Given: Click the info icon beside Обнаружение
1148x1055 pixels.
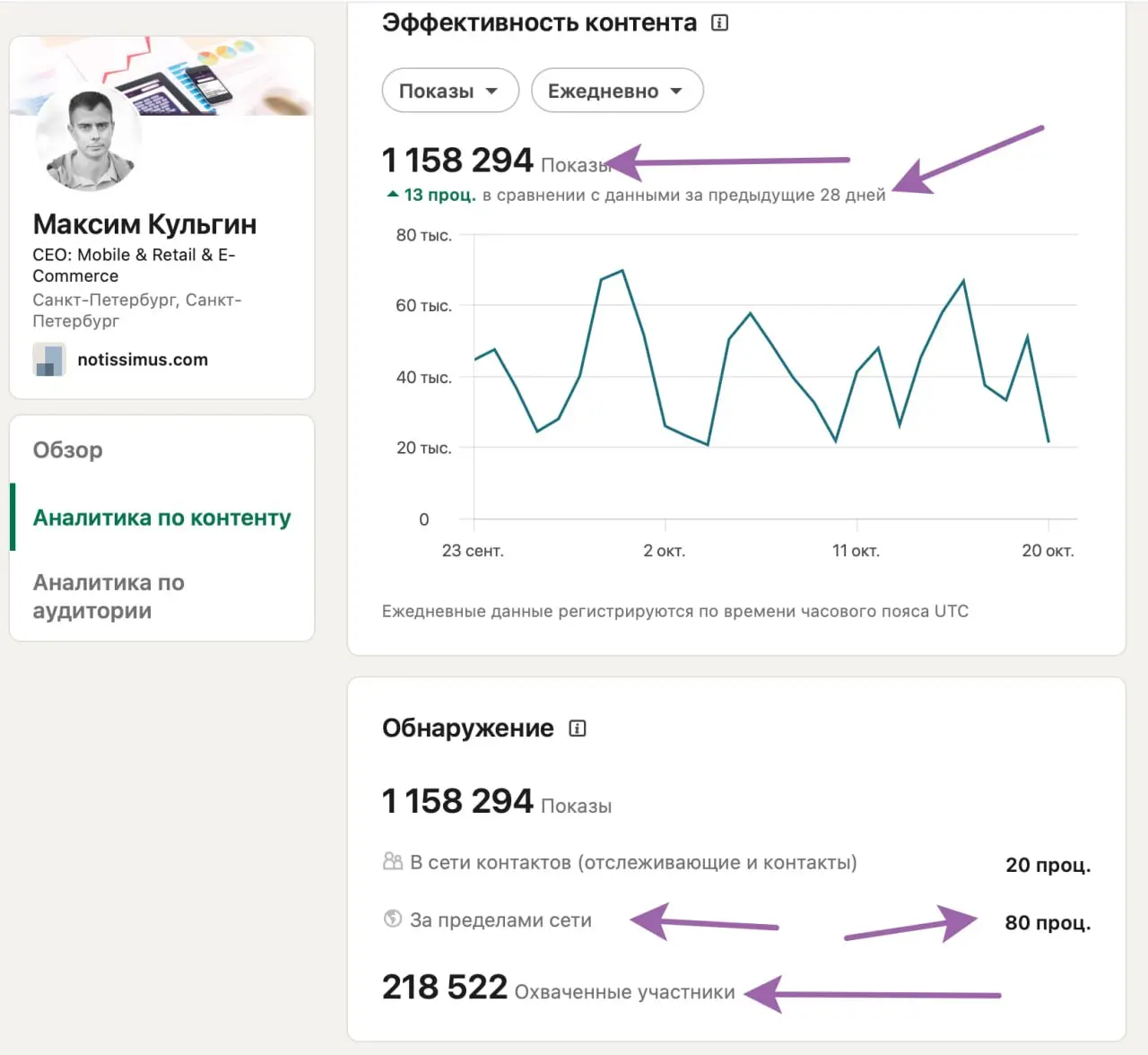Looking at the screenshot, I should pos(578,728).
